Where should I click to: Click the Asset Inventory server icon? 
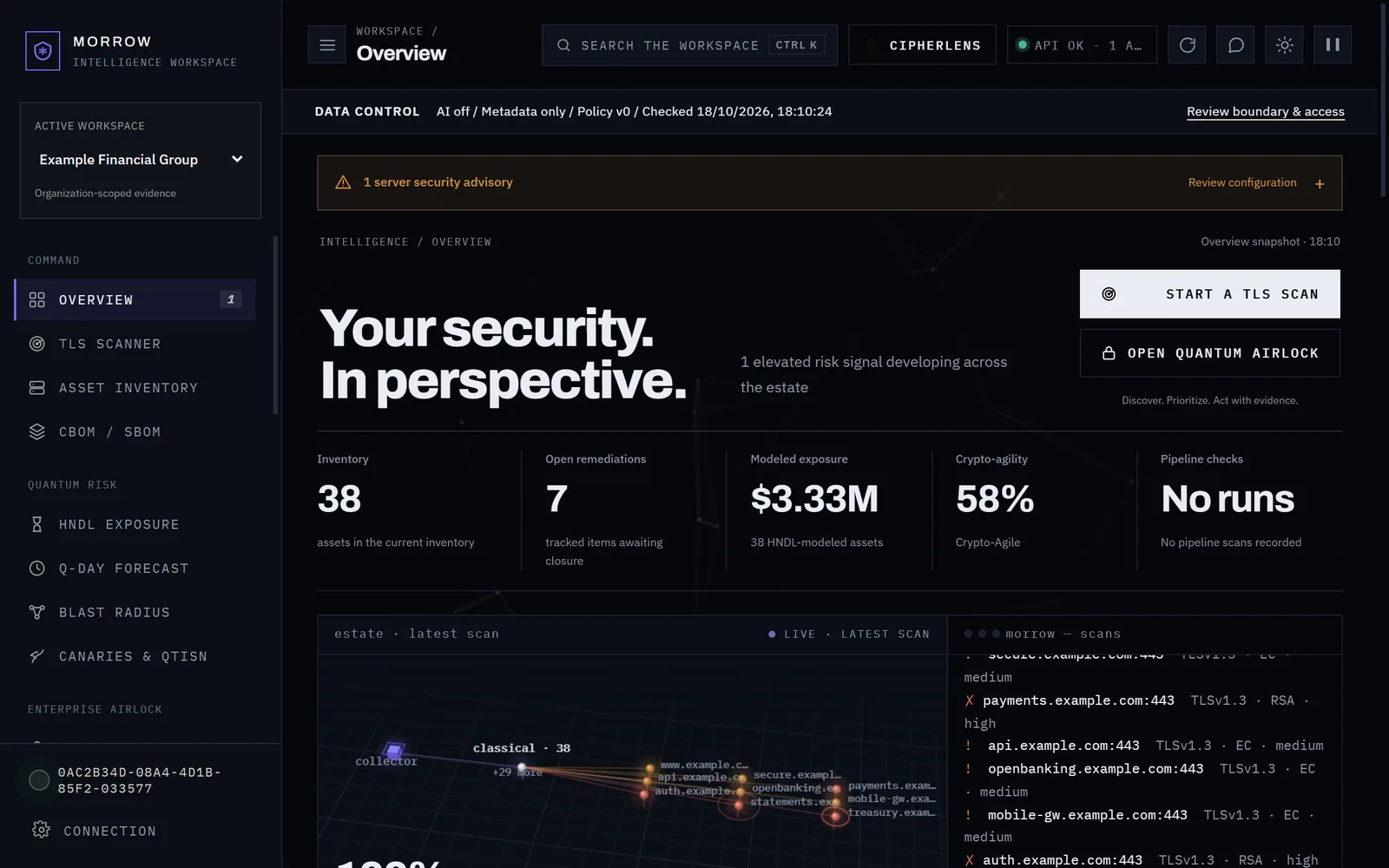tap(36, 388)
